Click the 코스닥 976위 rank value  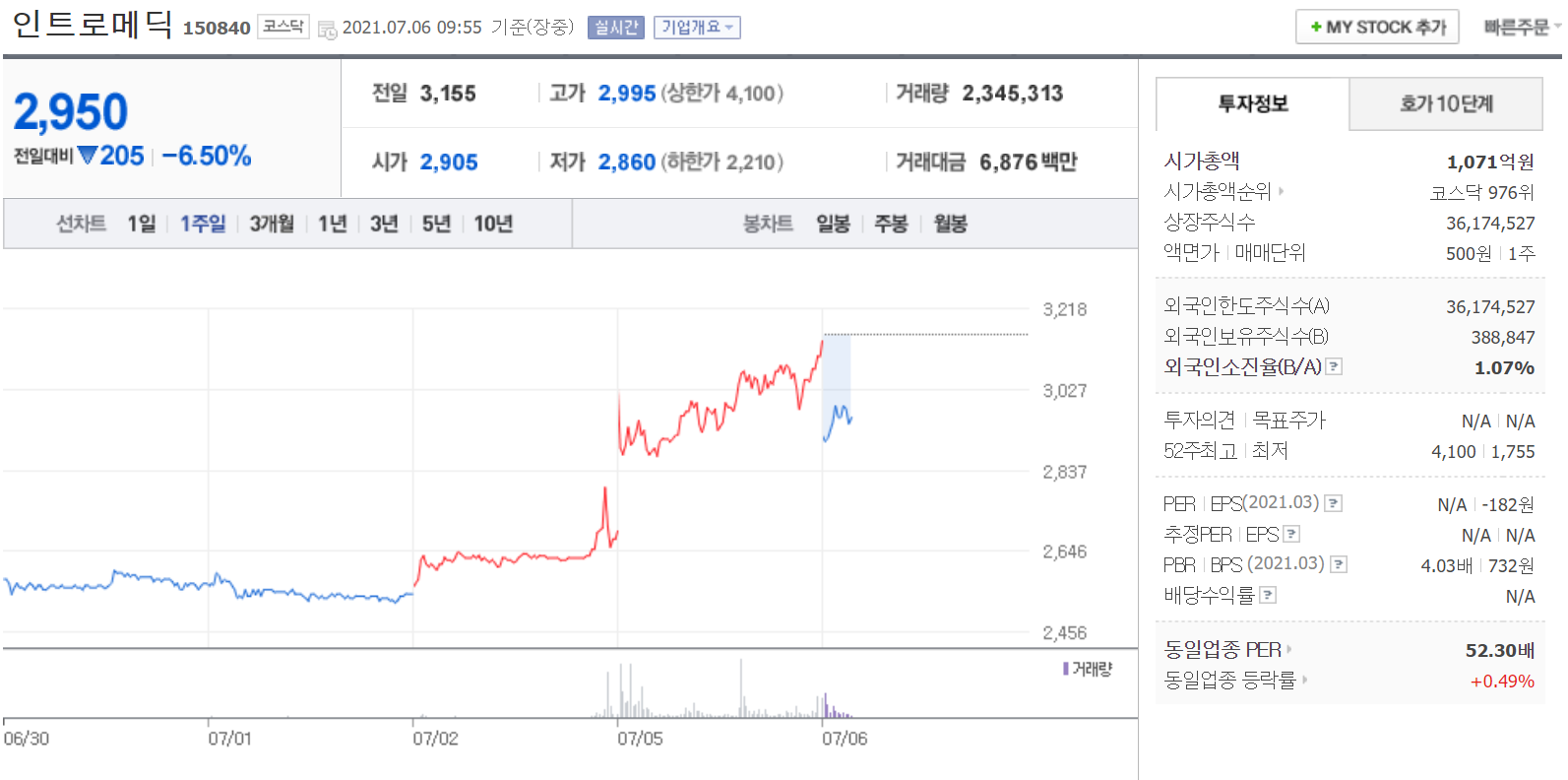1482,192
